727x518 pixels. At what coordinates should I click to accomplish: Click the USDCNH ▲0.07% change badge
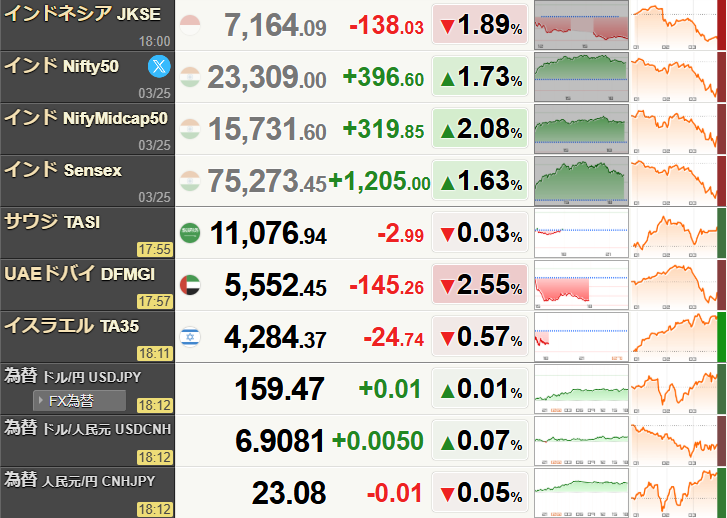[x=480, y=440]
